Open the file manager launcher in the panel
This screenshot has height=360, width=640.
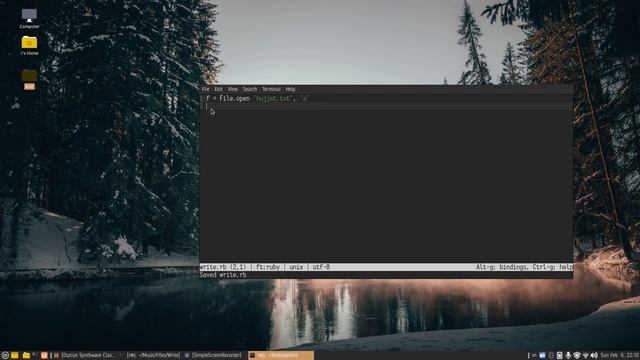click(x=26, y=356)
